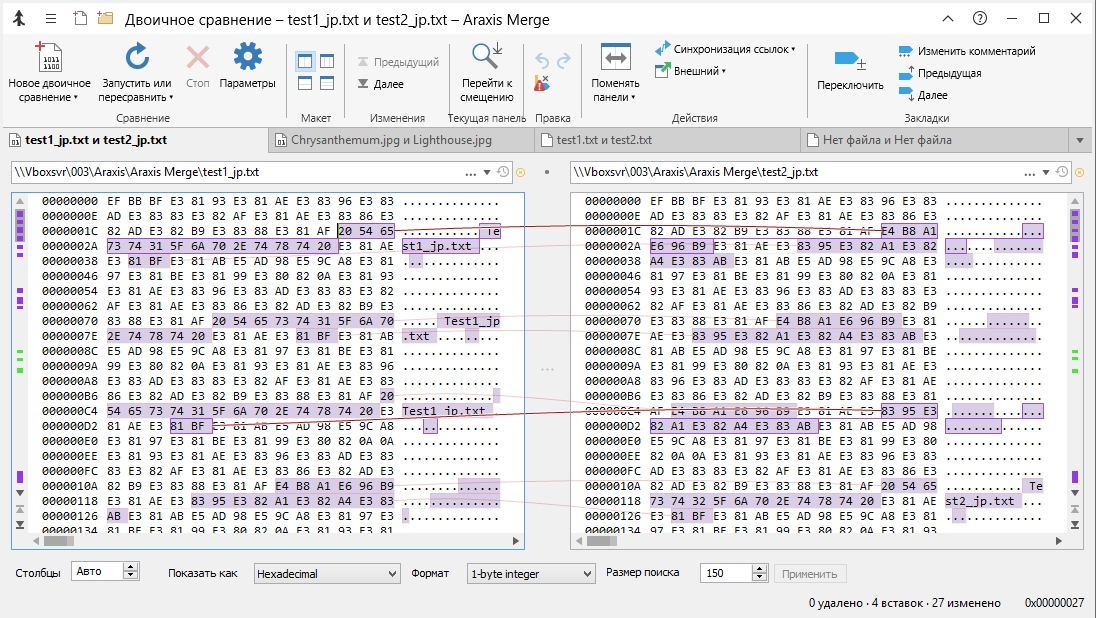Click browse ellipsis for right file path

pyautogui.click(x=1030, y=173)
